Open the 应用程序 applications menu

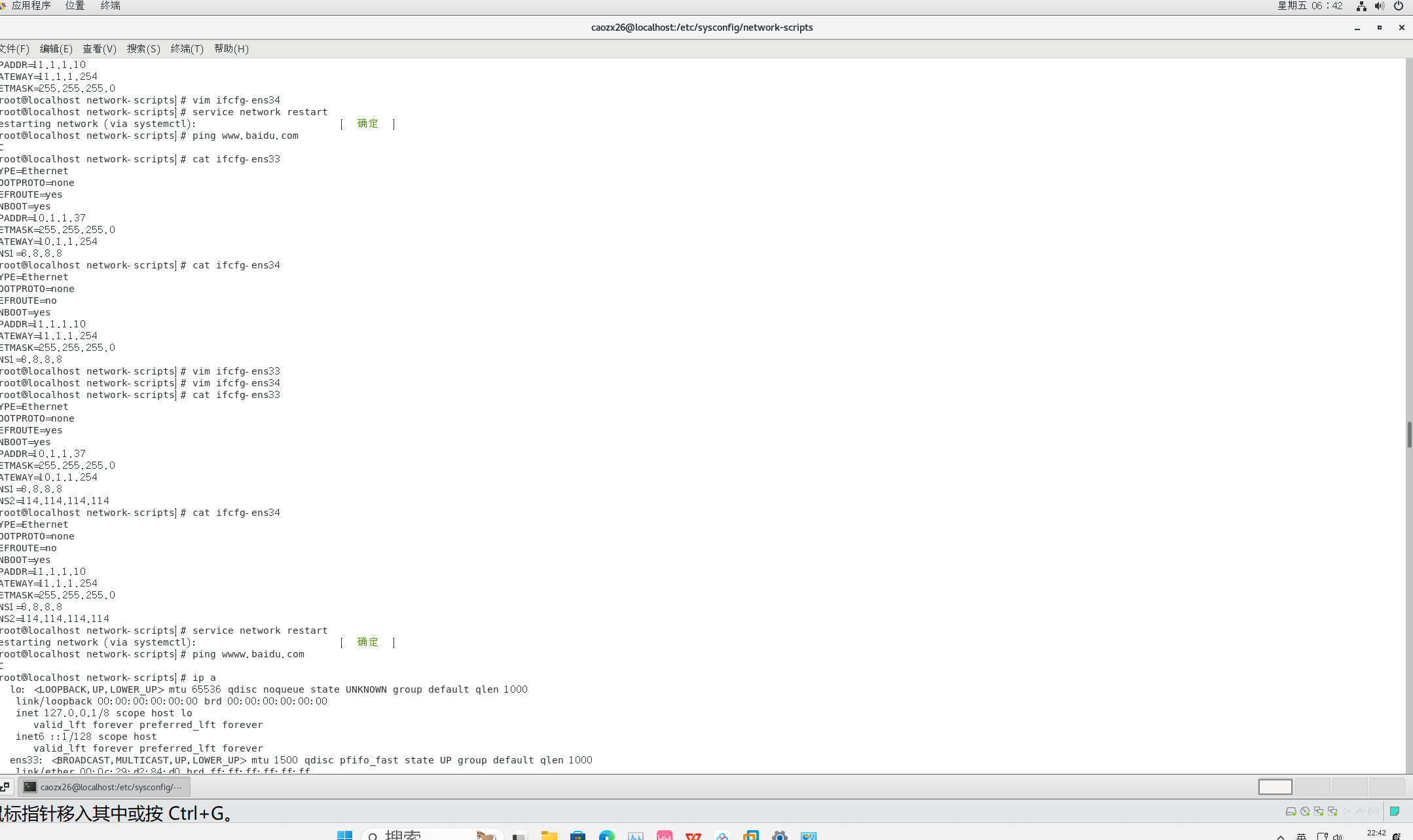(x=30, y=6)
